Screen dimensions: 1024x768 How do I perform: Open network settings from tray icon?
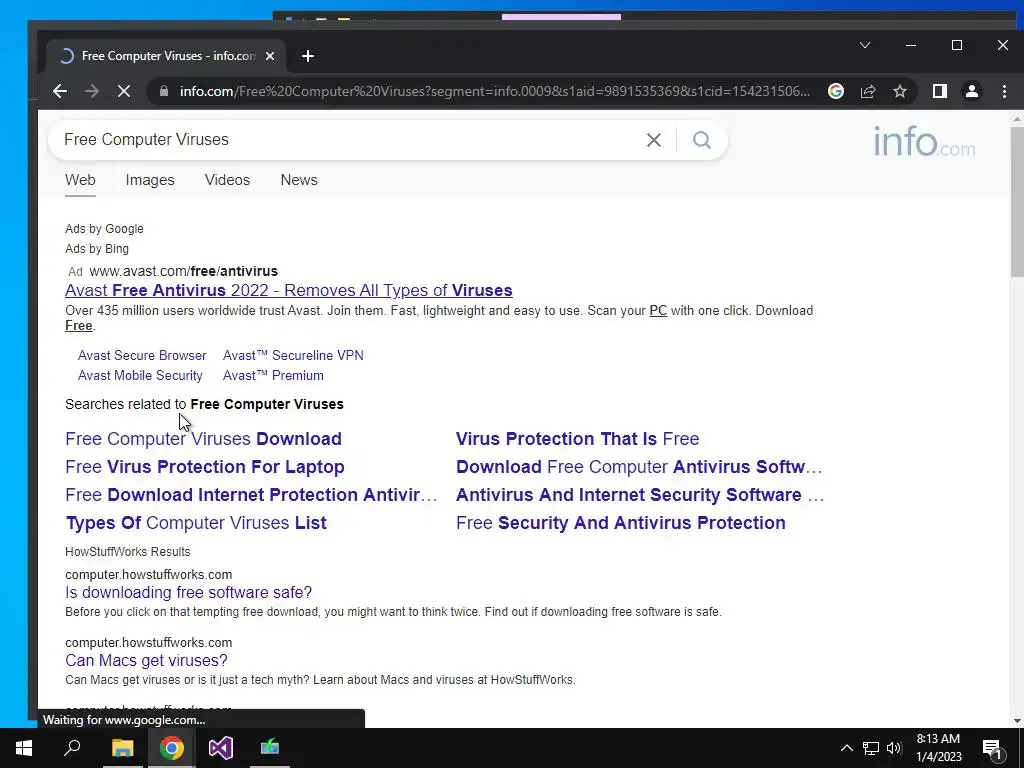(871, 748)
